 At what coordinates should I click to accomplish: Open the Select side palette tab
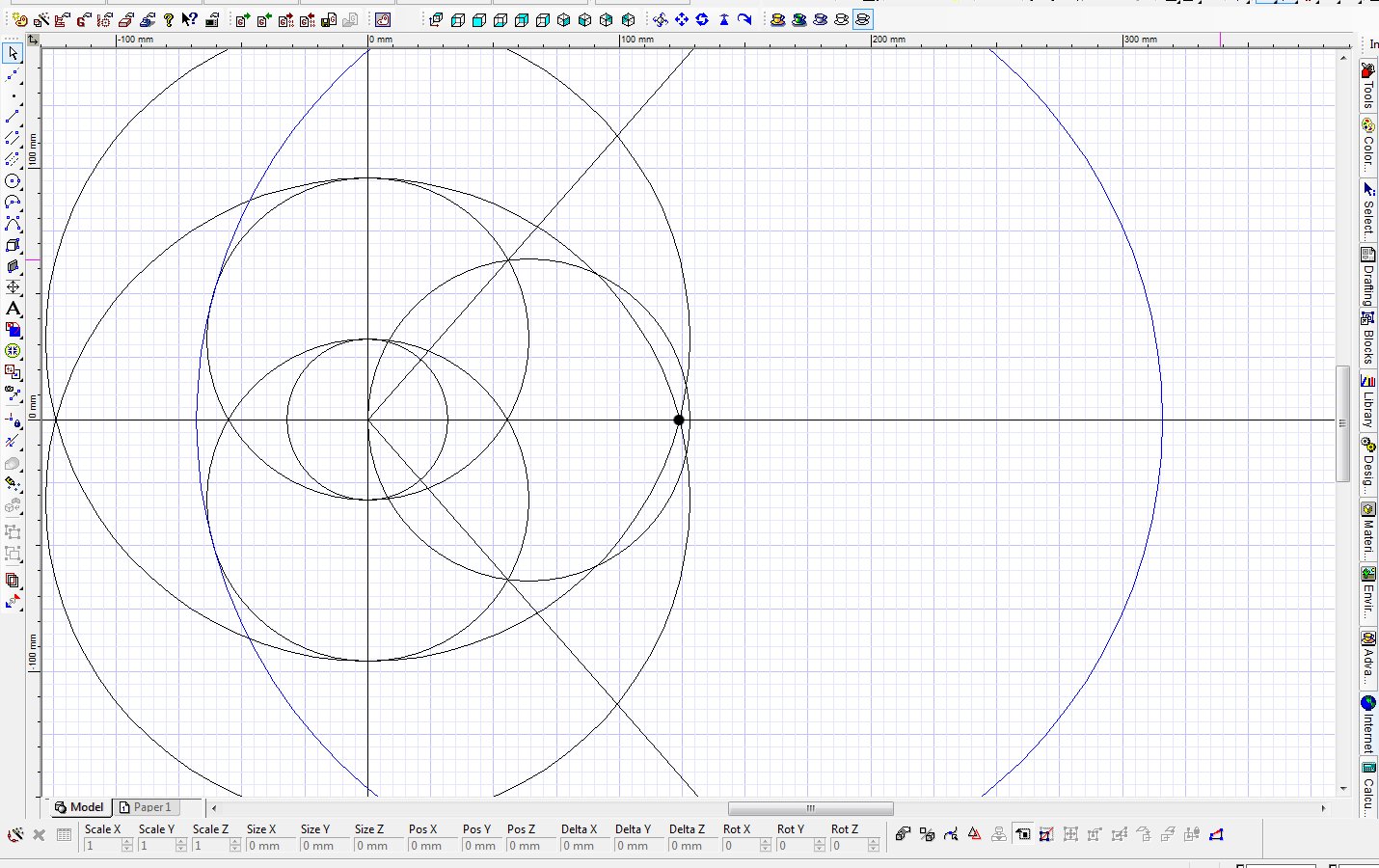tap(1368, 209)
